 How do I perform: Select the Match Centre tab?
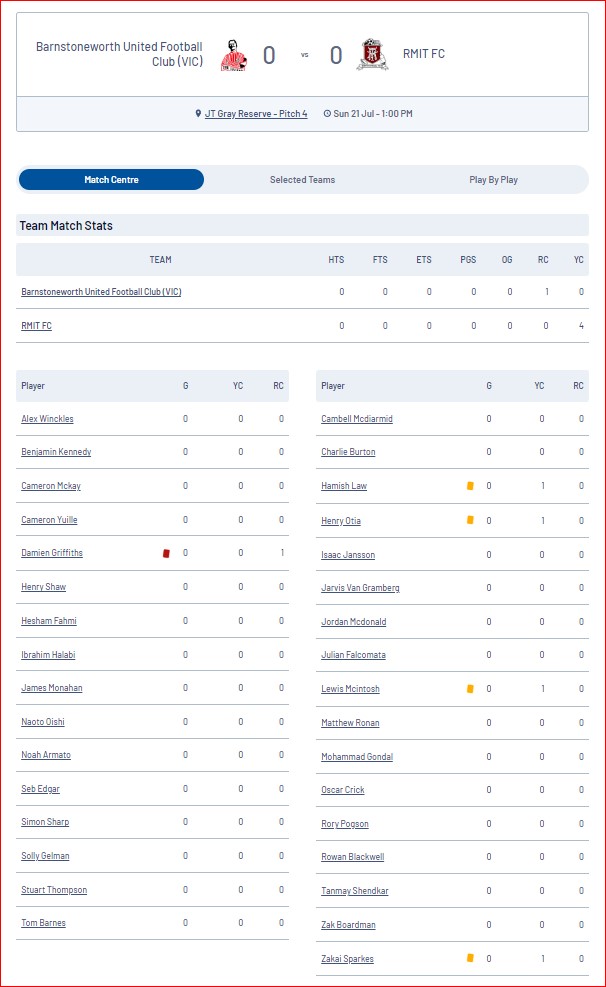click(x=111, y=179)
